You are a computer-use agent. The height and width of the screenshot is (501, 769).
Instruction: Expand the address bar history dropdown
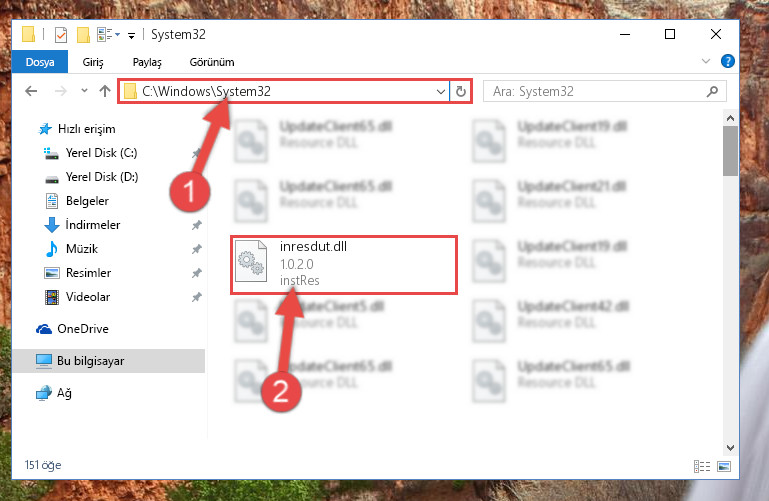point(440,92)
